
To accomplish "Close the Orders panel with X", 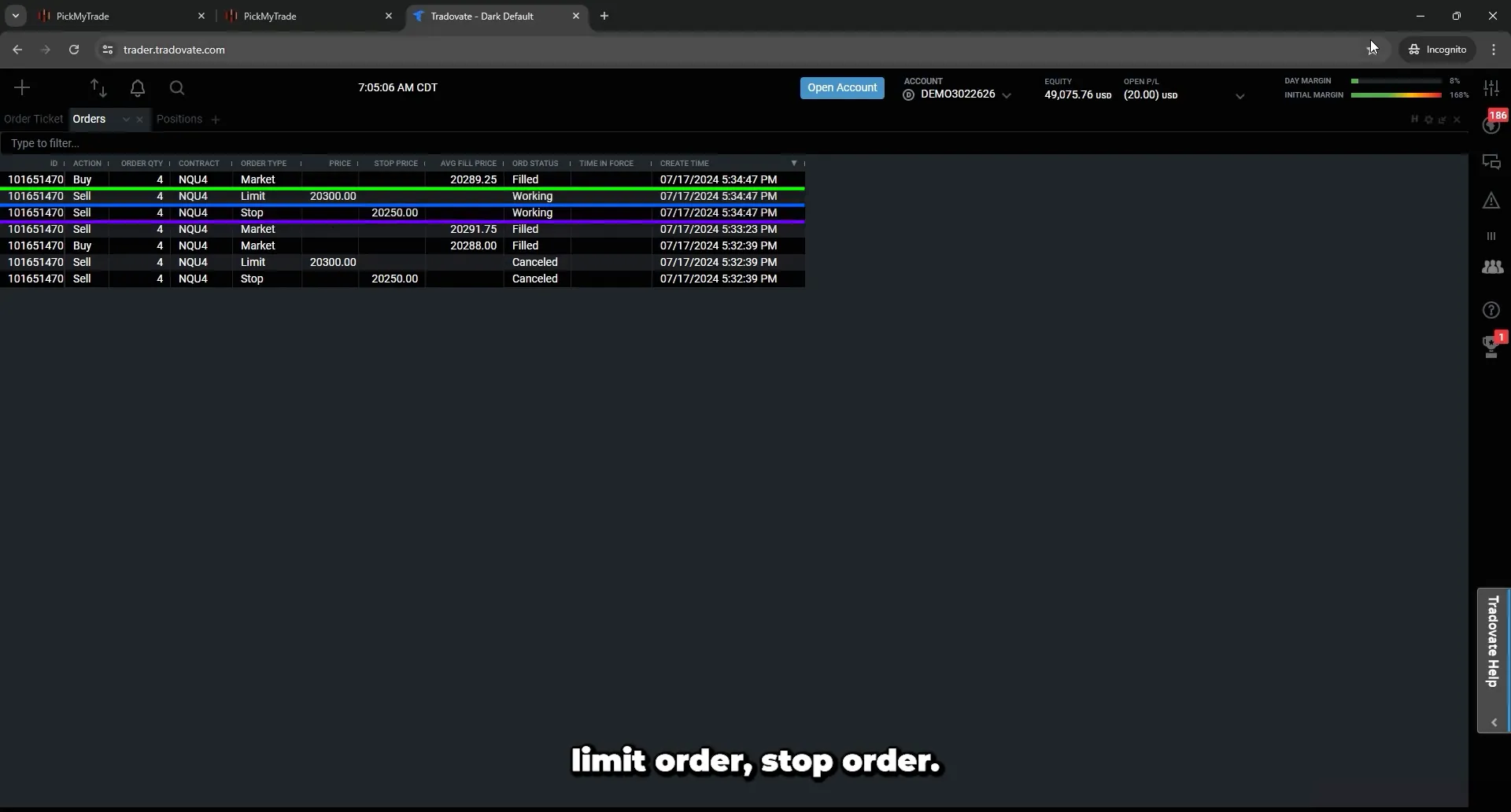I will [1457, 120].
